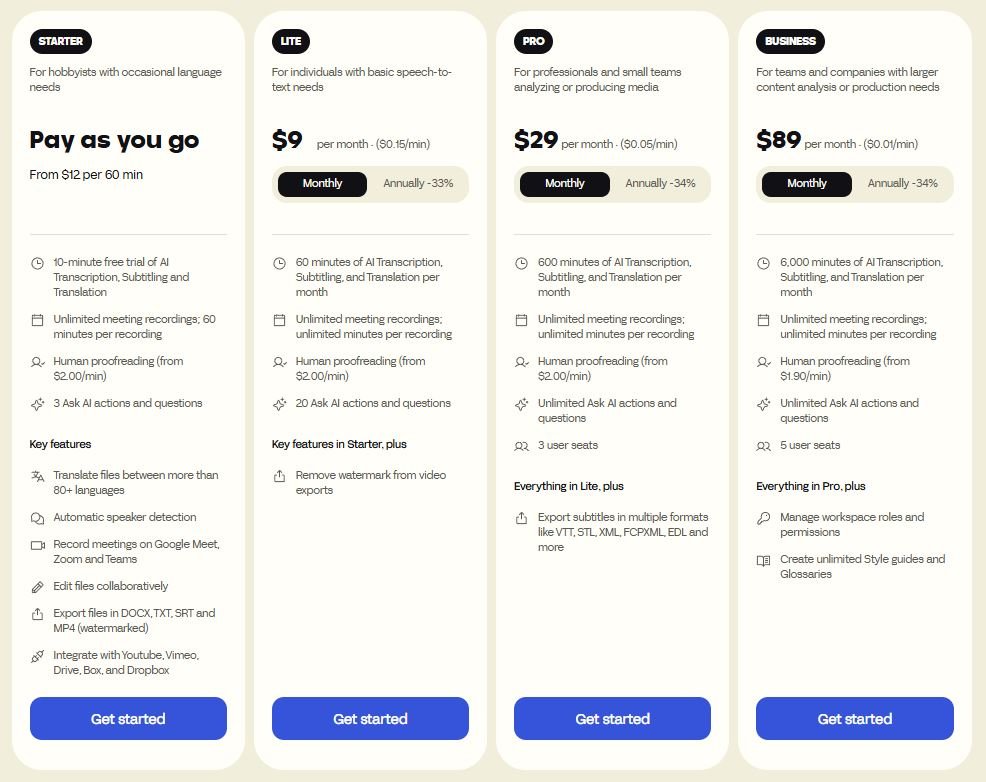Select Monthly billing for Business plan
986x782 pixels.
(807, 184)
